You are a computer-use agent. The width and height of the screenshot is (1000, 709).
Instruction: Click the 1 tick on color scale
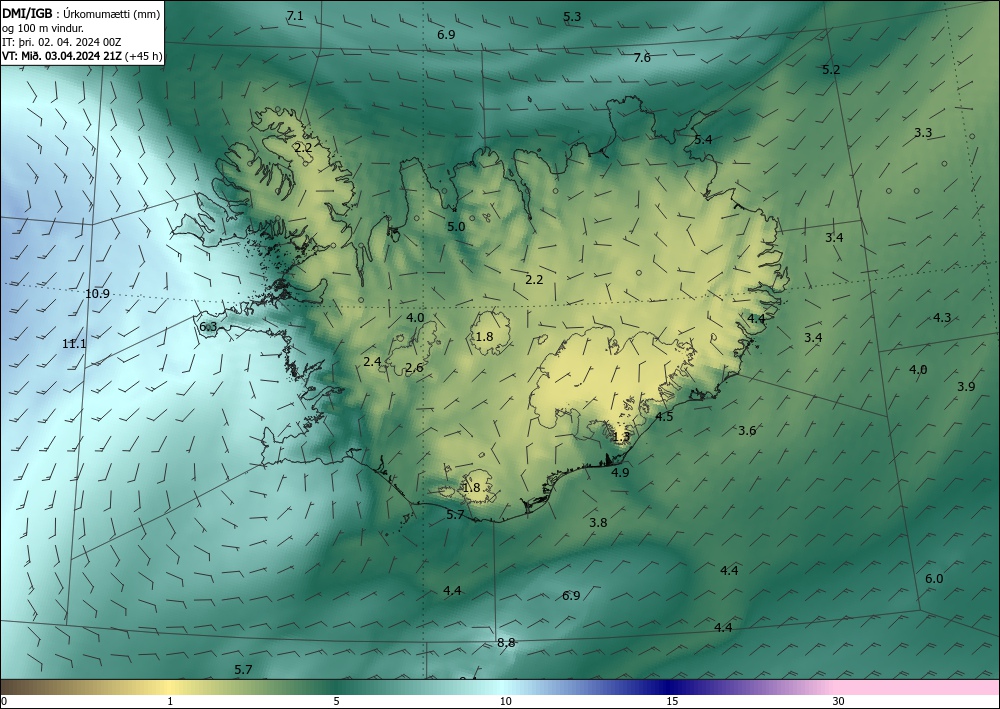coord(170,701)
